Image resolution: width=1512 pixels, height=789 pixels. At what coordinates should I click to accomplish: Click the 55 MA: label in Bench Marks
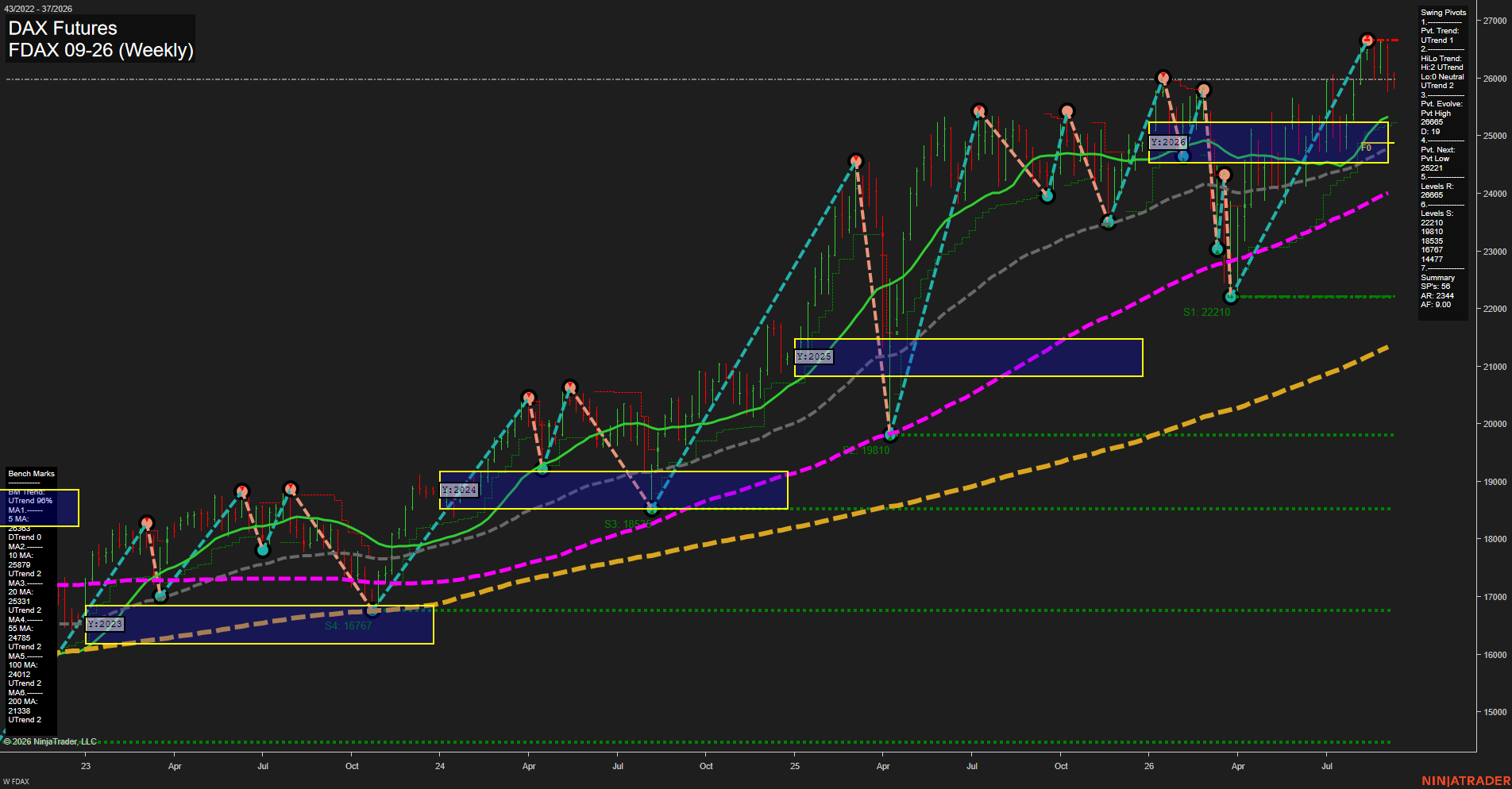click(21, 629)
